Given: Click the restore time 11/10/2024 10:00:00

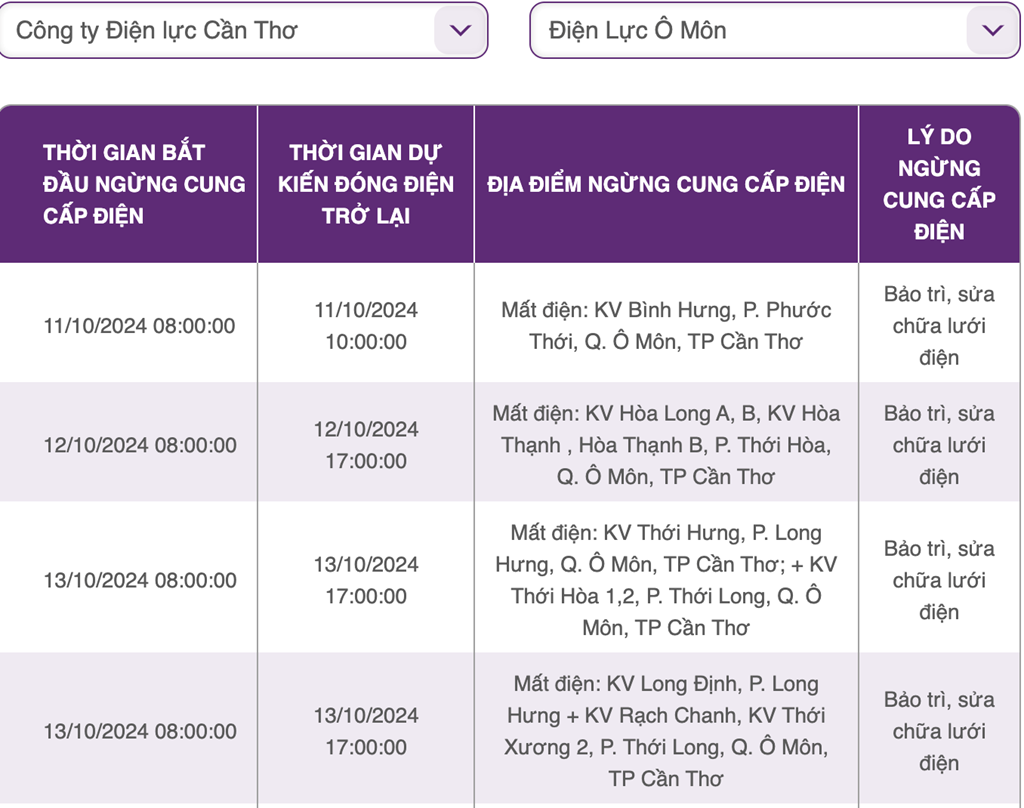Looking at the screenshot, I should tap(366, 325).
